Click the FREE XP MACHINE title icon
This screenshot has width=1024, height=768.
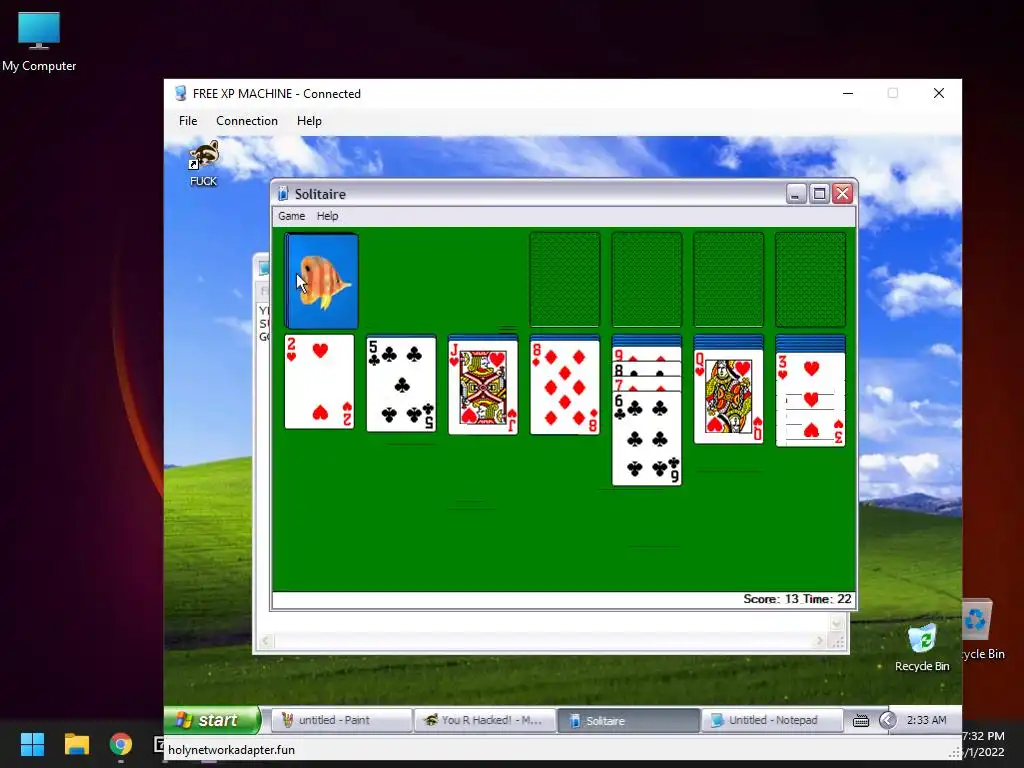pos(181,93)
